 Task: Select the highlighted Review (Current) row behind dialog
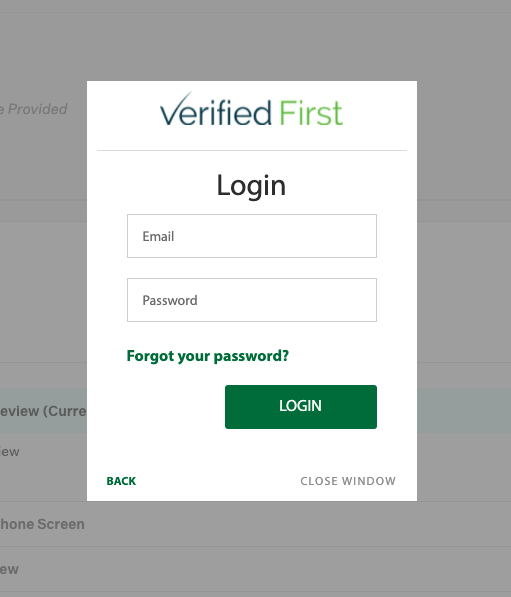[43, 410]
